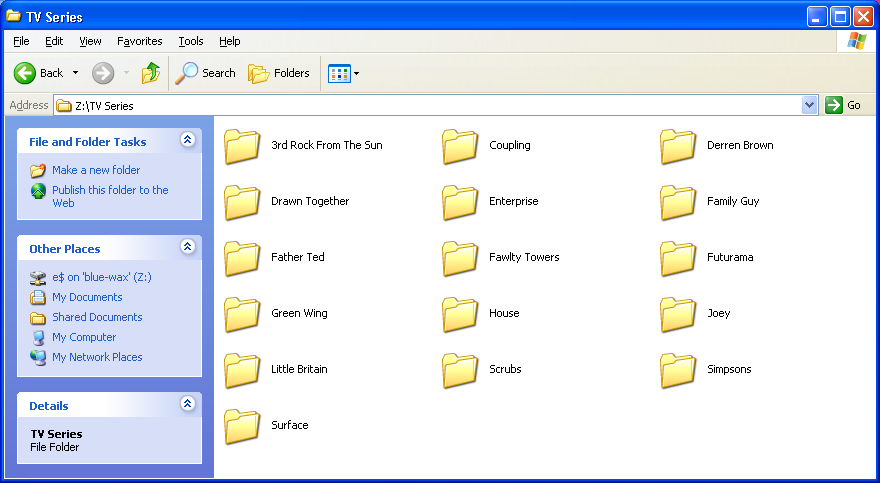This screenshot has height=483, width=880.
Task: Collapse the File and Folder Tasks panel
Action: (187, 140)
